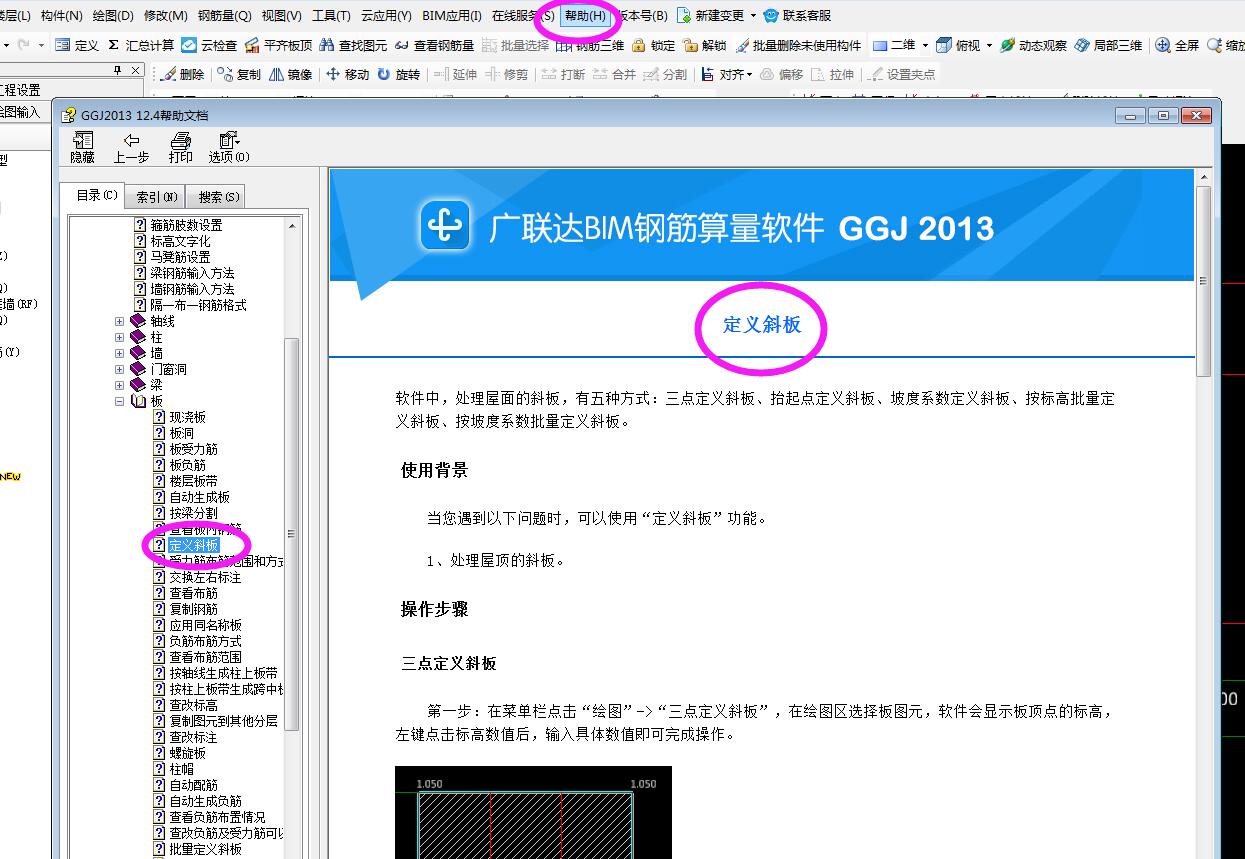Viewport: 1245px width, 859px height.
Task: Open 帮助(H) menu
Action: click(x=584, y=16)
